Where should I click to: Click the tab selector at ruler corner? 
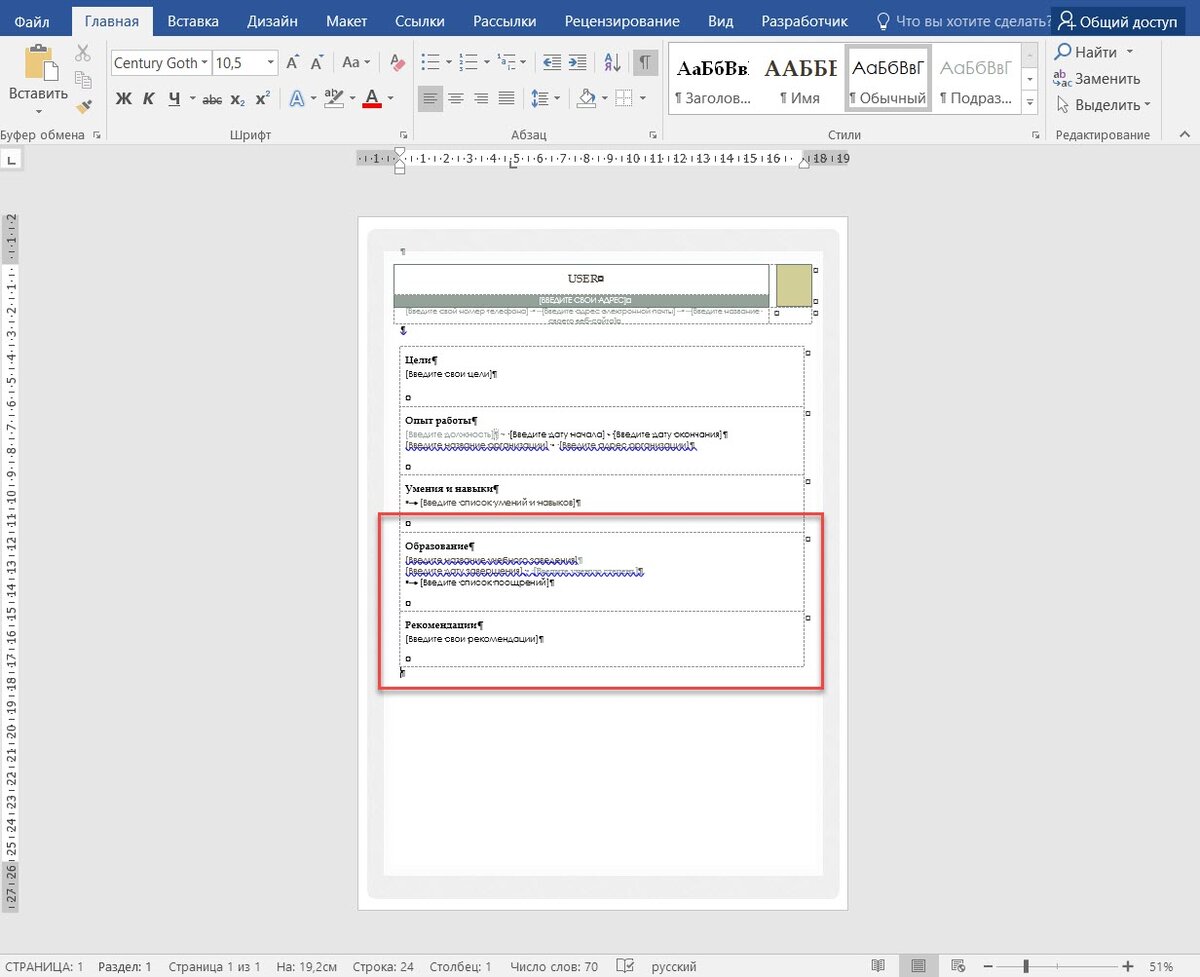(11, 159)
